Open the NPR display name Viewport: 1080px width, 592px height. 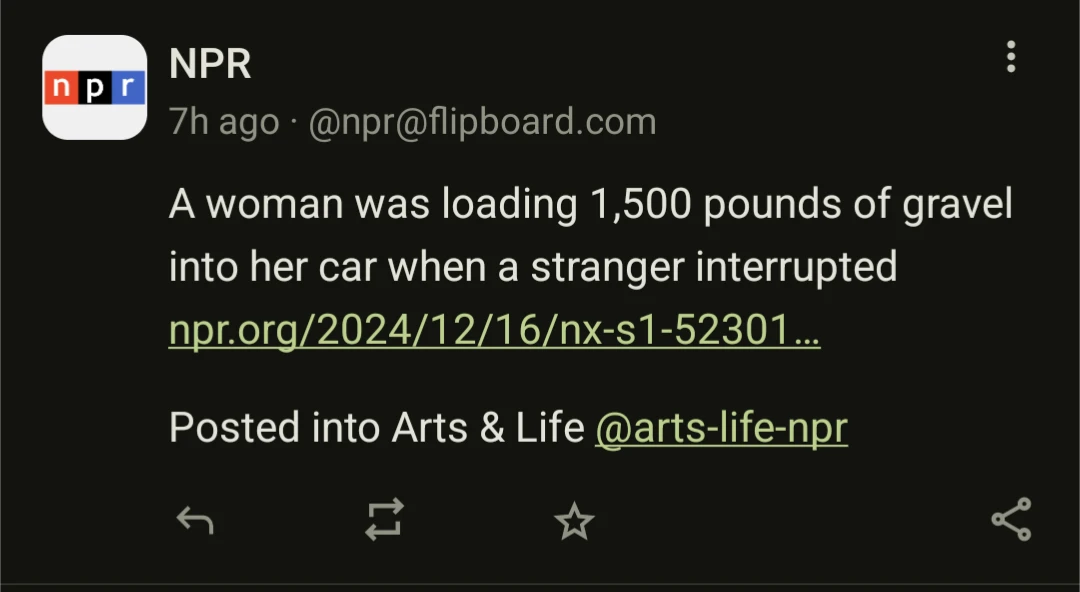[x=210, y=64]
